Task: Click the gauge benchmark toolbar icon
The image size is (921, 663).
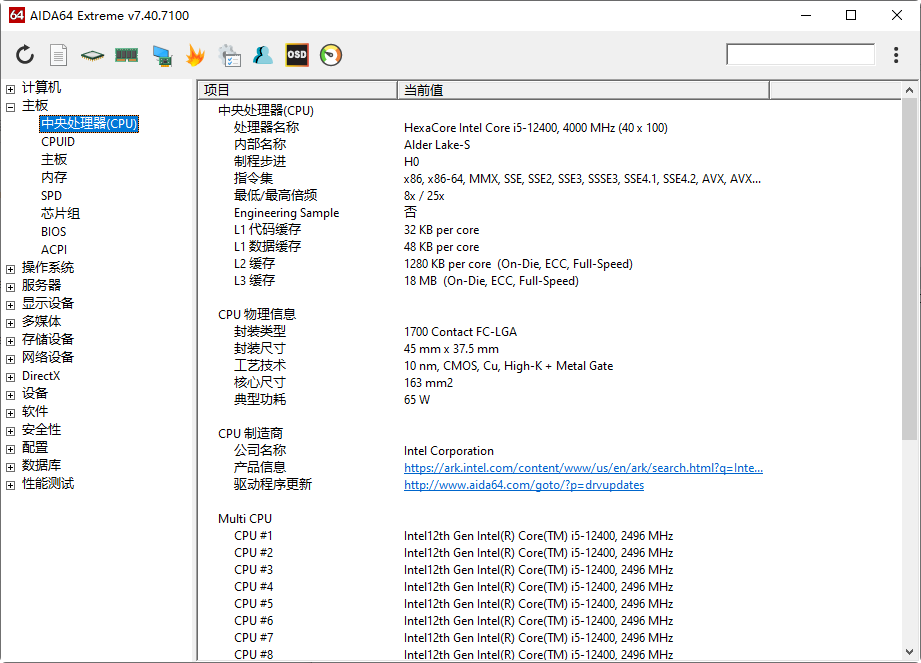Action: 330,55
